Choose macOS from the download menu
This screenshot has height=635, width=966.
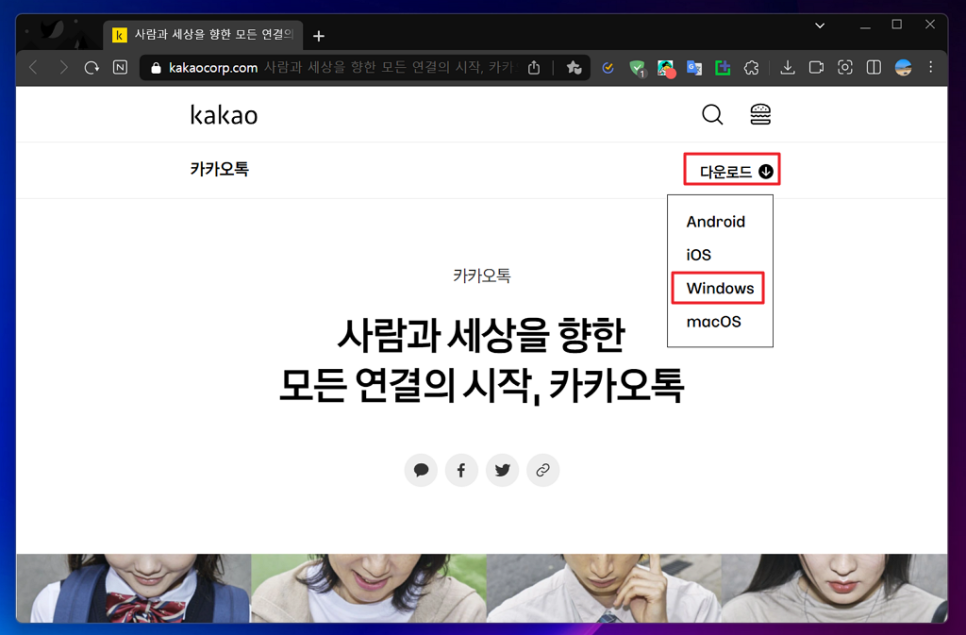coord(714,322)
